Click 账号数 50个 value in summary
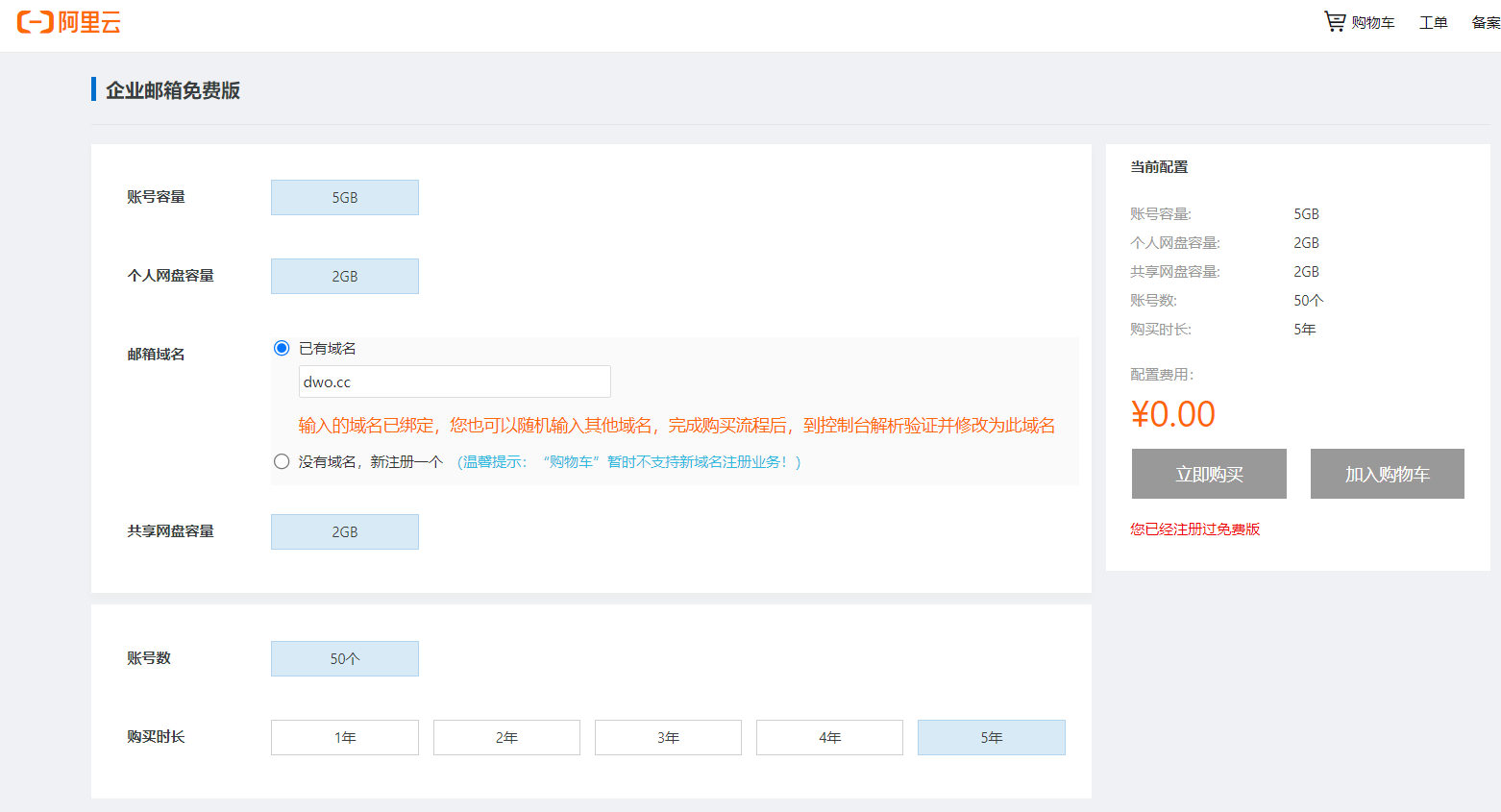The height and width of the screenshot is (812, 1501). pos(1309,301)
